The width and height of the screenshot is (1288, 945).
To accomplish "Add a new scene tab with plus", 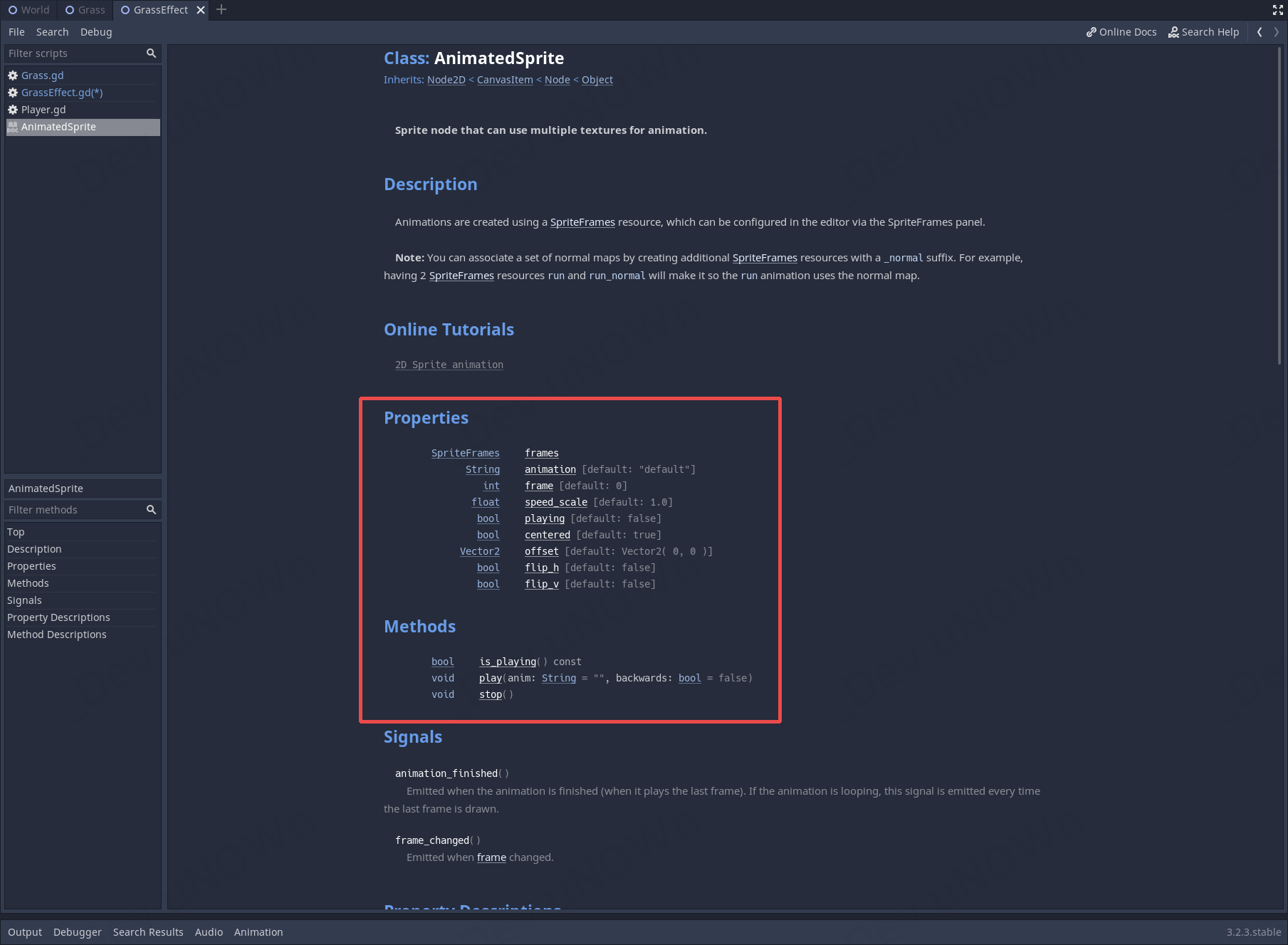I will (221, 9).
